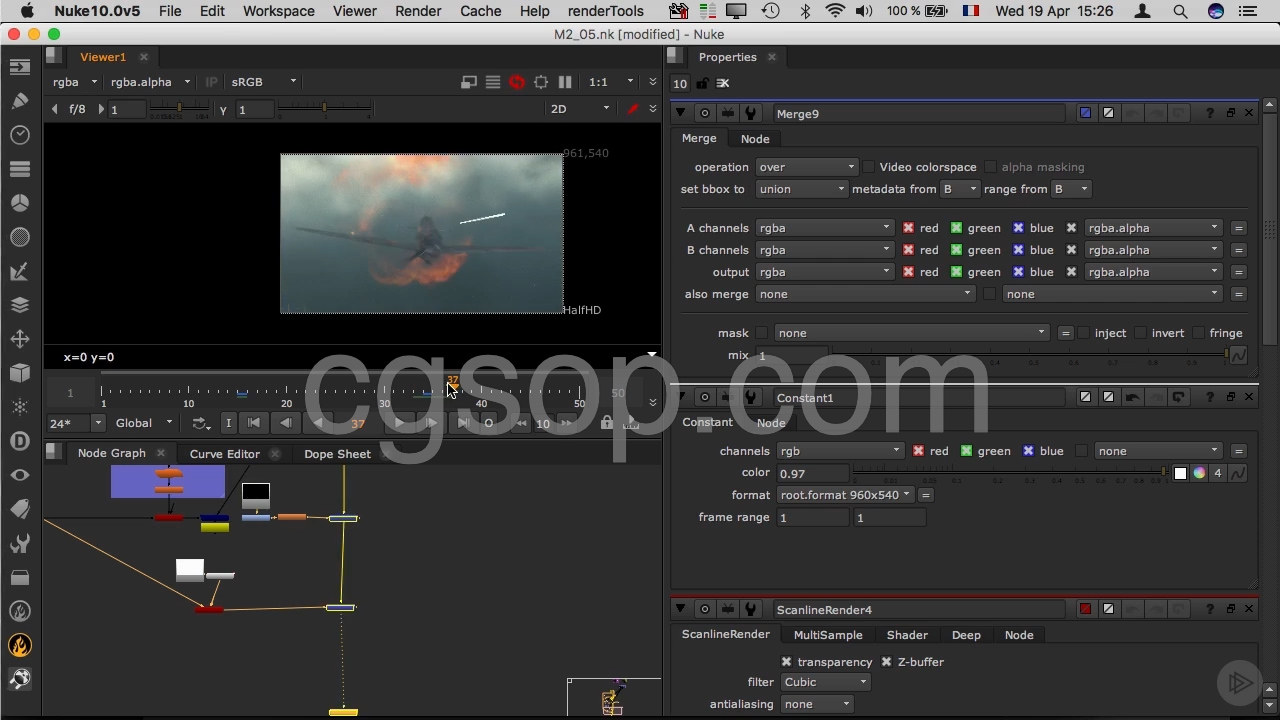Viewport: 1280px width, 720px height.
Task: Click the red viewer update refresh icon
Action: (517, 82)
